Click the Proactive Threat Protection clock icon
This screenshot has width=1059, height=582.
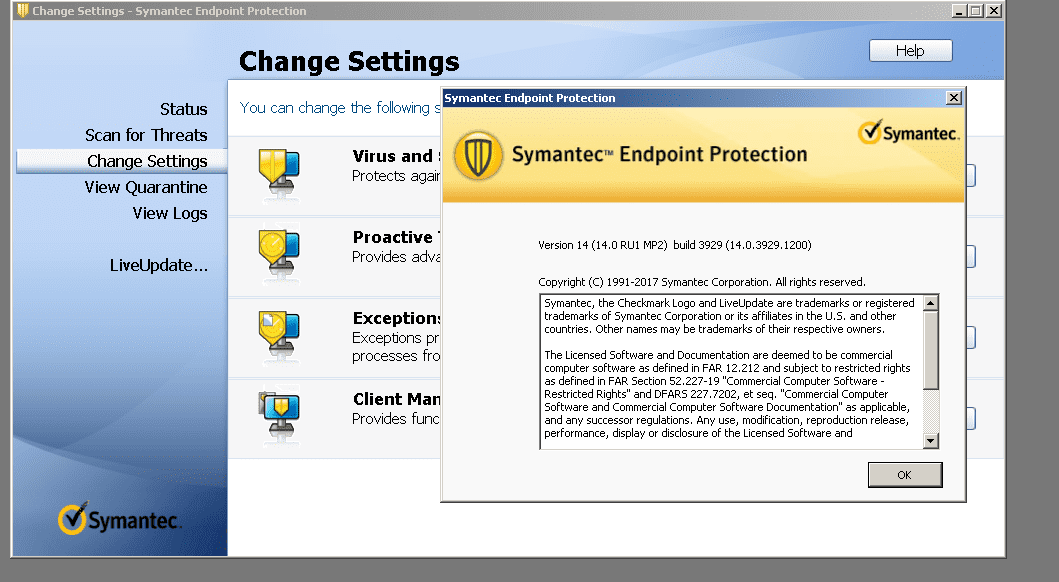pos(279,253)
